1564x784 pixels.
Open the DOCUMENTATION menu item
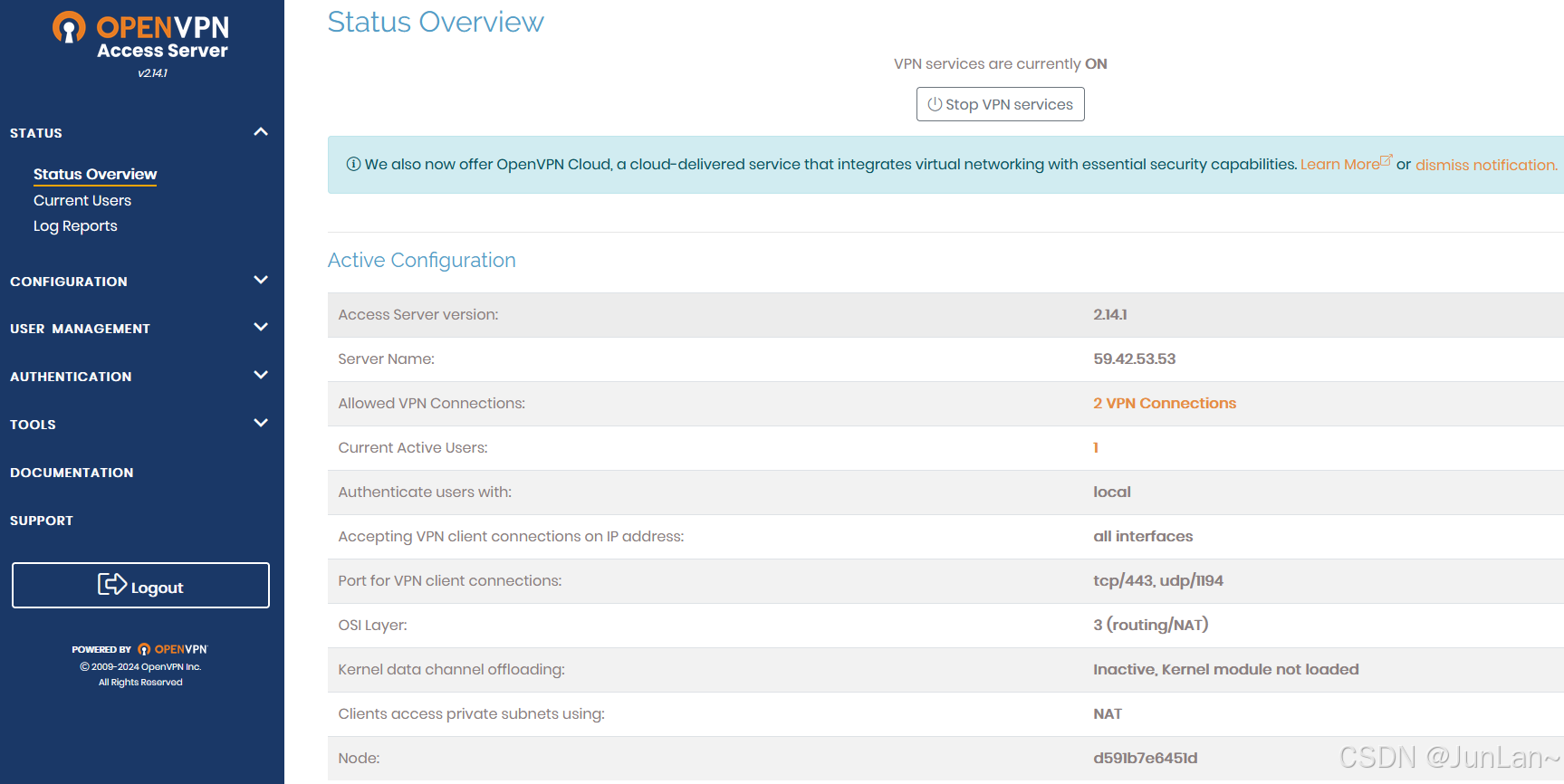click(72, 473)
